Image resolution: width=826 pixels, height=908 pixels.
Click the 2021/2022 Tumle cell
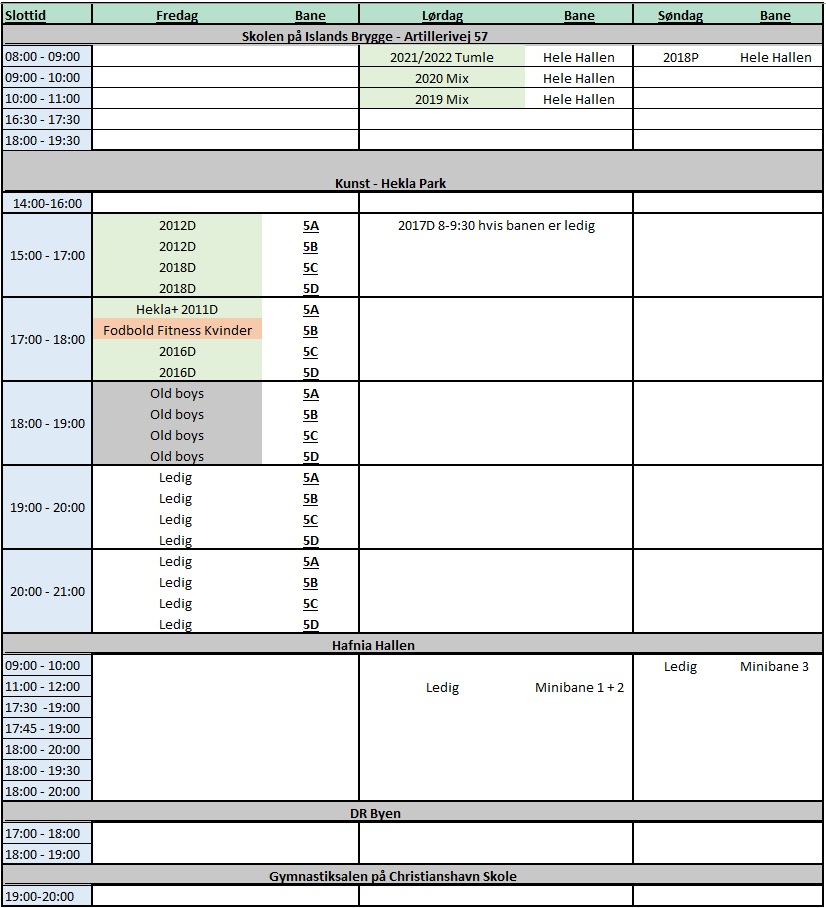442,57
